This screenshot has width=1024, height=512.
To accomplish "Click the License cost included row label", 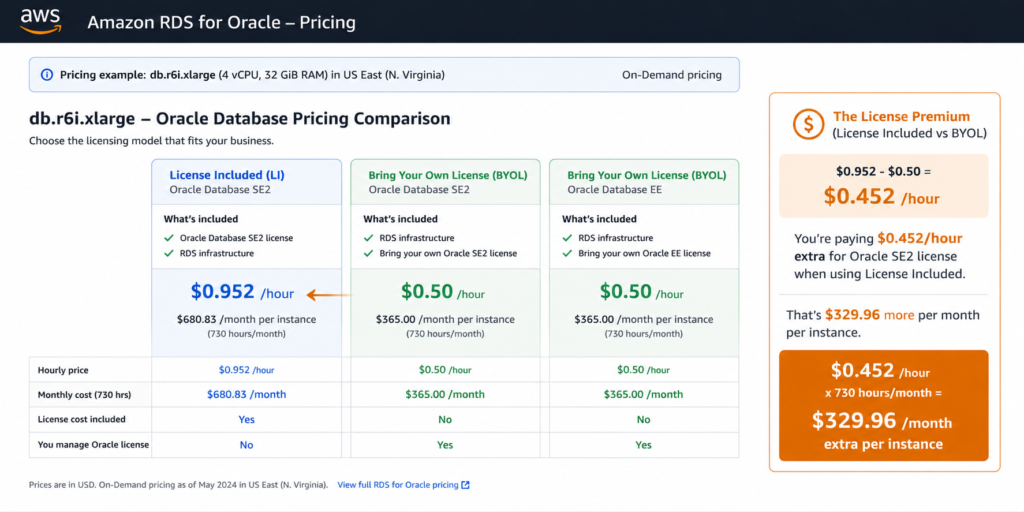I will point(82,419).
